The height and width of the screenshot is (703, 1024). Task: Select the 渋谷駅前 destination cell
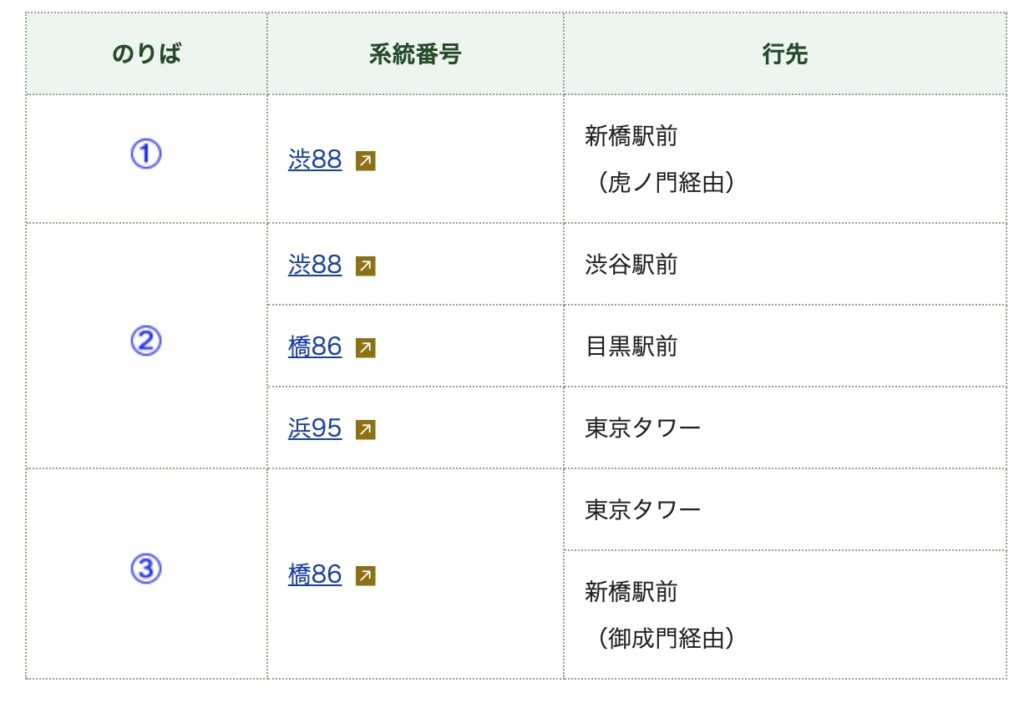click(x=785, y=265)
